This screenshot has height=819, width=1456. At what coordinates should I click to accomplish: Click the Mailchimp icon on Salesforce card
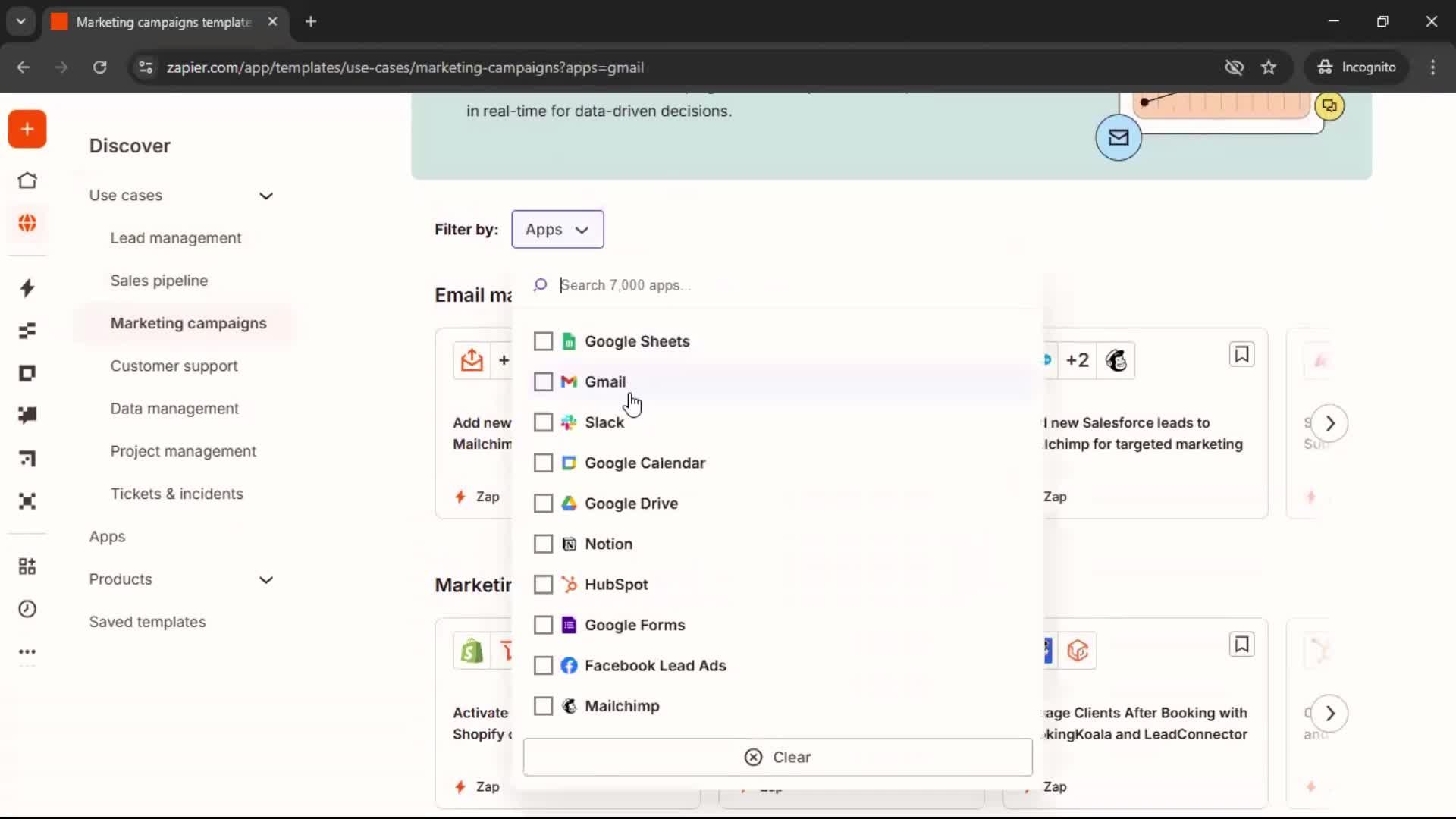tap(1116, 360)
